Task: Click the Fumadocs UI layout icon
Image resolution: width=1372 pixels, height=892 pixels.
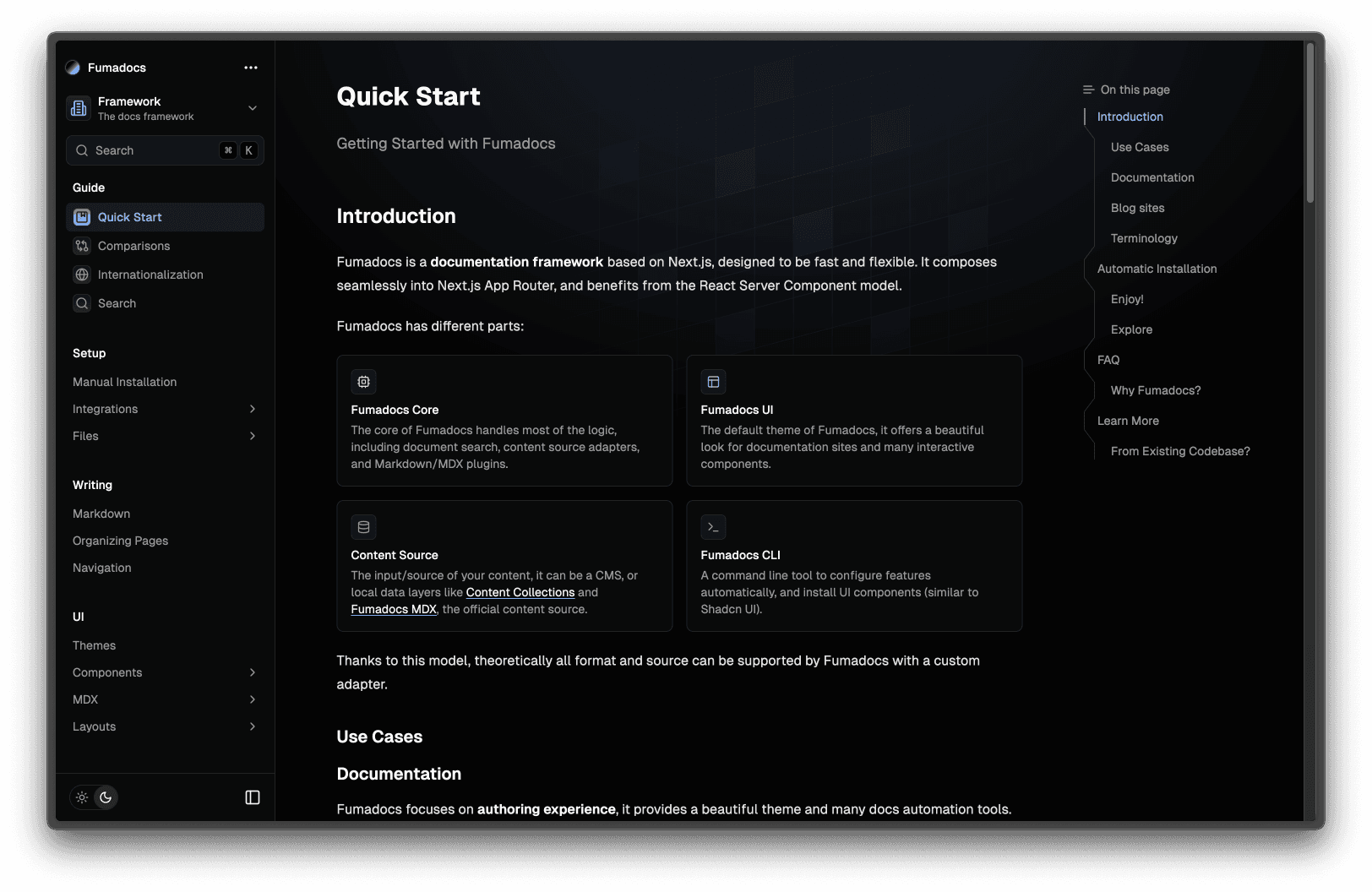Action: [x=713, y=382]
